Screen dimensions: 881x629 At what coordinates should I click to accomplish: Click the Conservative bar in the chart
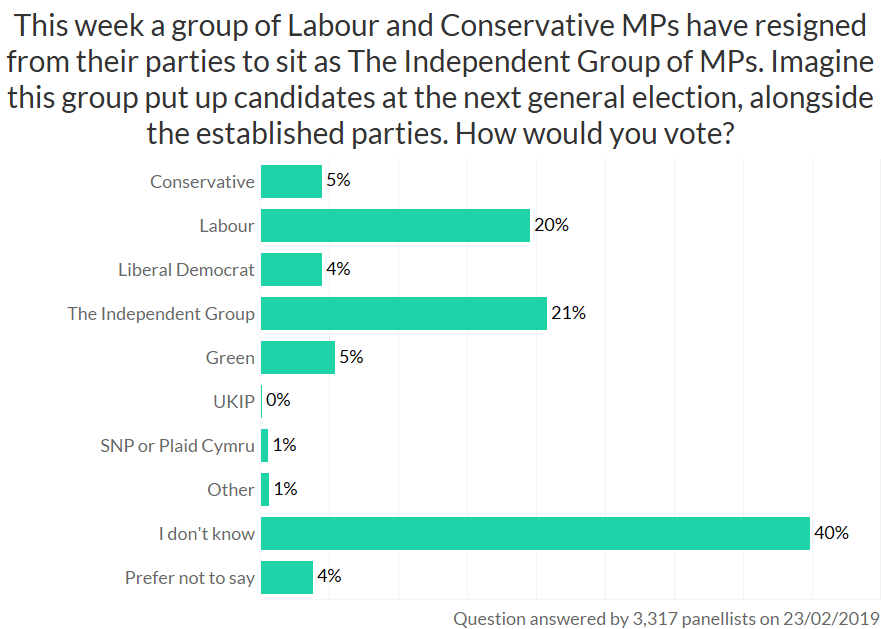pos(291,182)
